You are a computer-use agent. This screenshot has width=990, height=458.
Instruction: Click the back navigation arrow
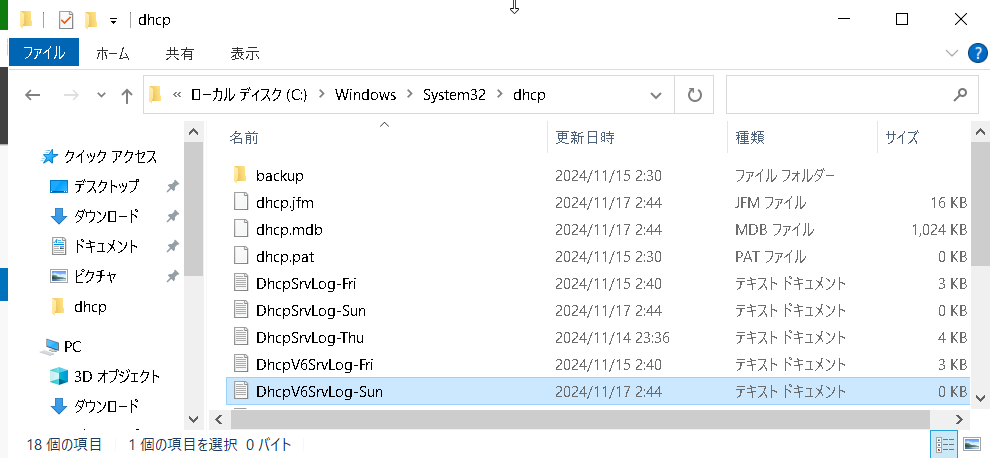point(33,95)
